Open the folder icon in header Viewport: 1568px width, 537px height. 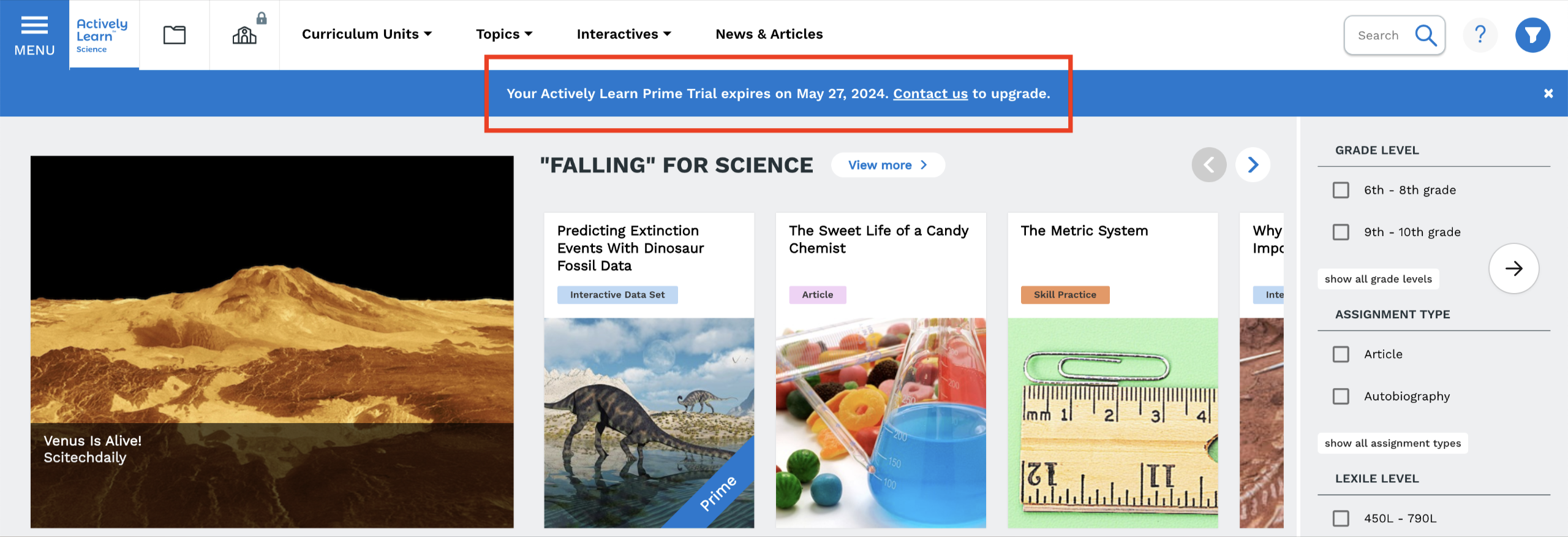[x=175, y=35]
